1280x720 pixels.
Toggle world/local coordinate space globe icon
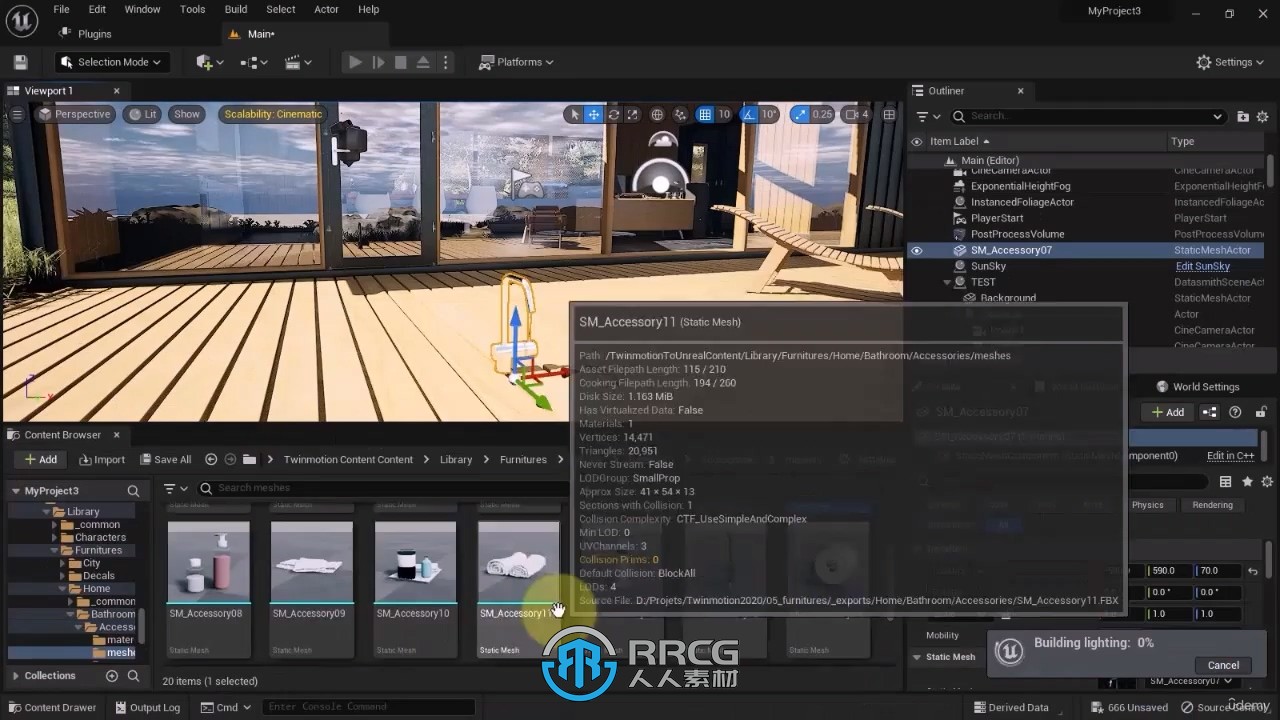(x=657, y=114)
